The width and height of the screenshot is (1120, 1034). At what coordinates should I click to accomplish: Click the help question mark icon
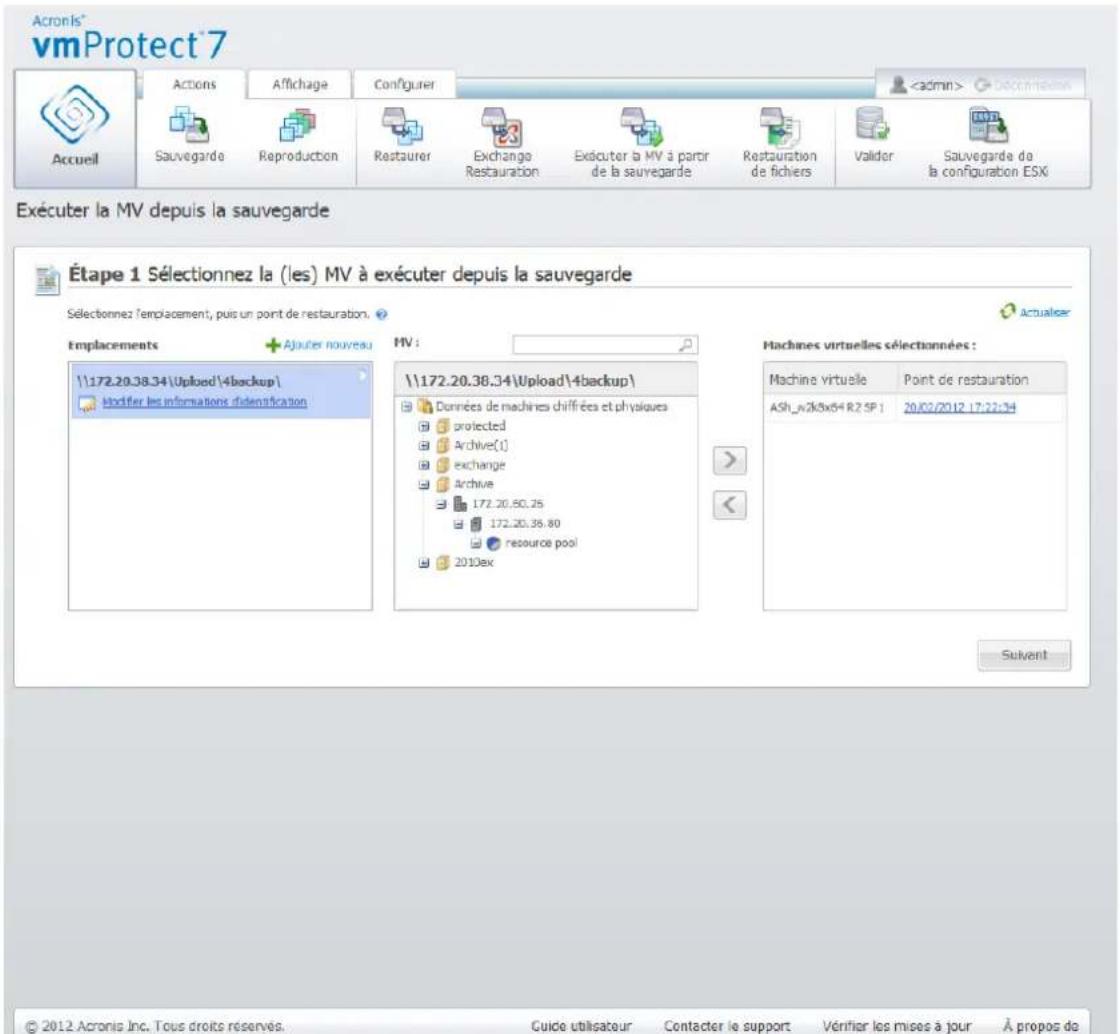381,314
